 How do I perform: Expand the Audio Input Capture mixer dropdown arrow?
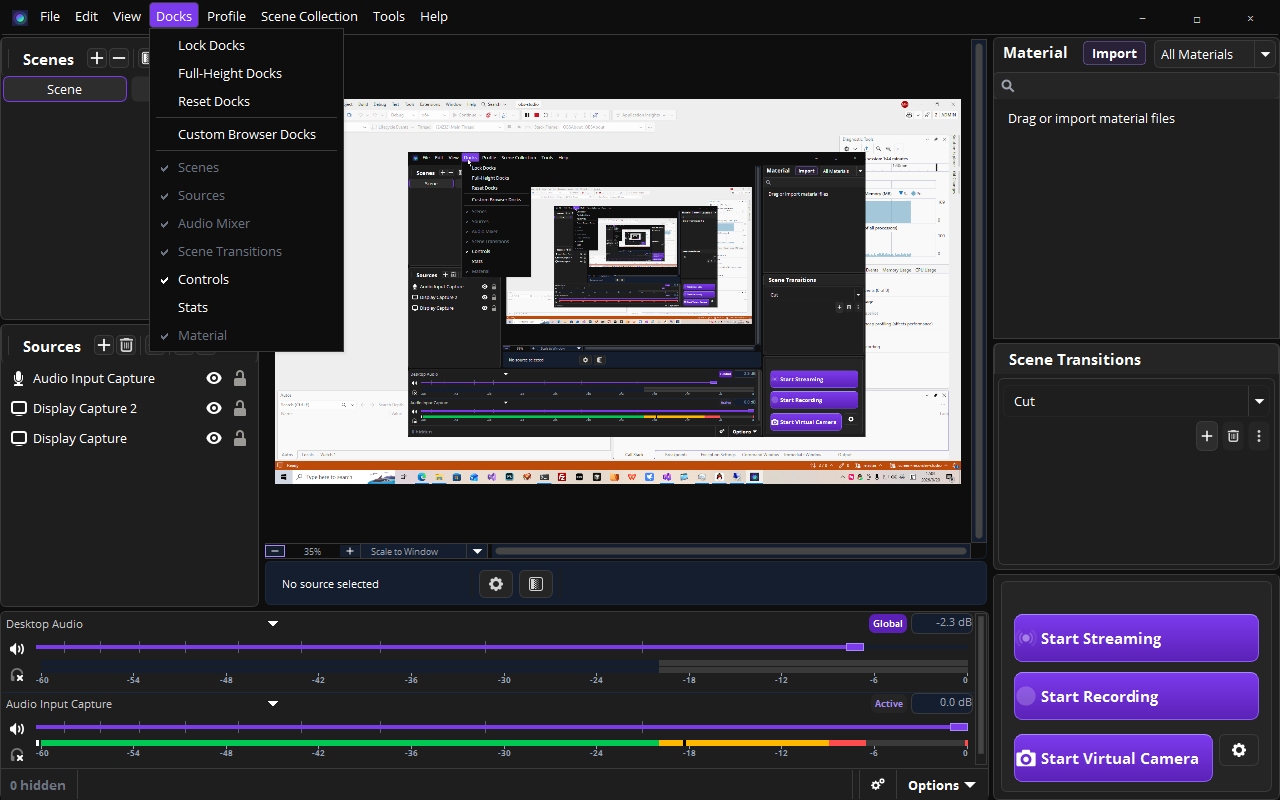point(272,704)
